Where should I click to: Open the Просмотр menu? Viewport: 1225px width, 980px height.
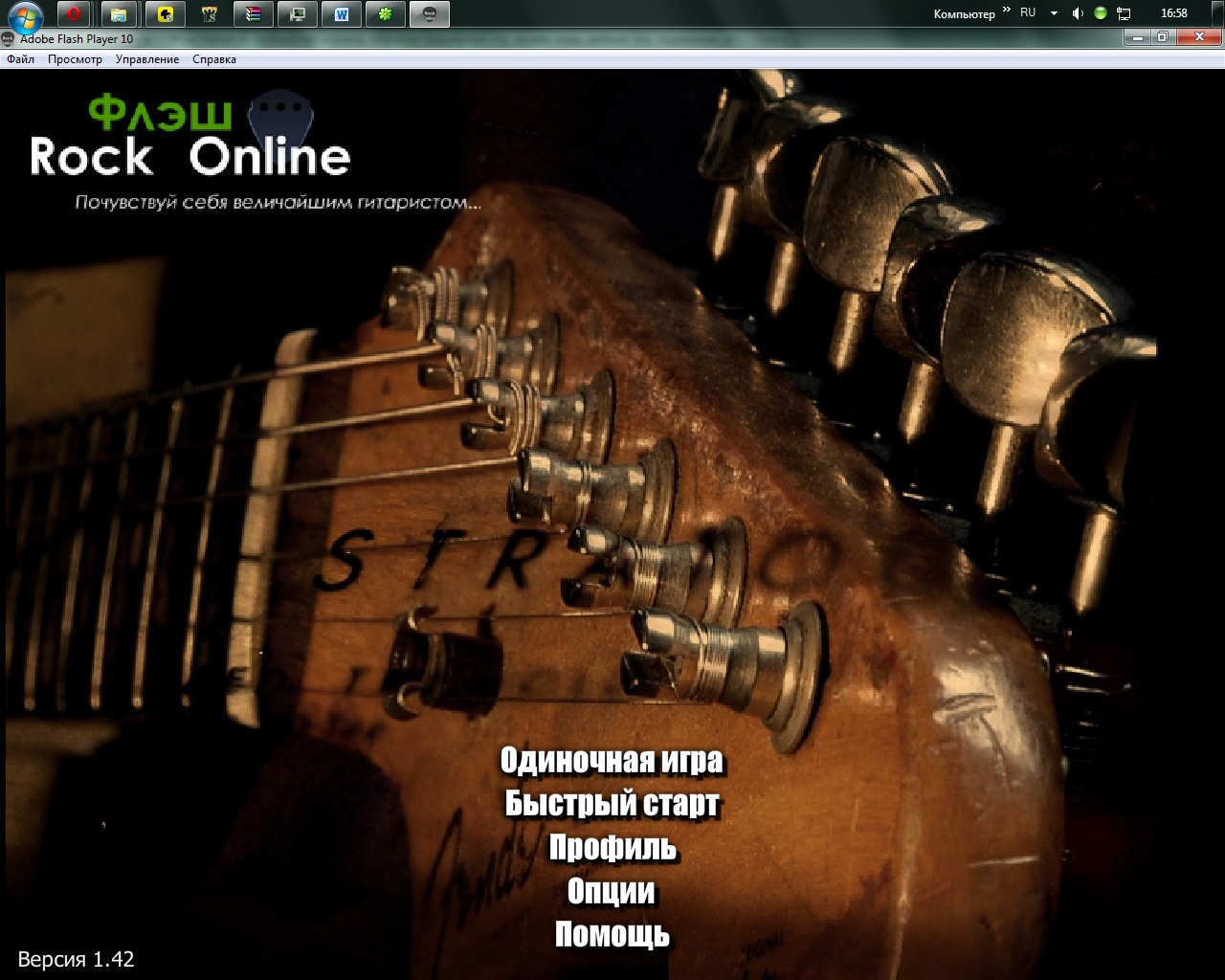click(x=75, y=59)
